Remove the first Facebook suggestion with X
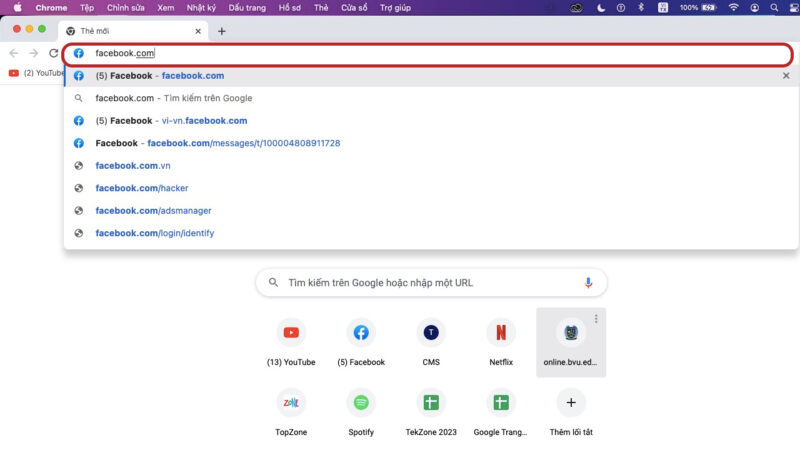This screenshot has width=800, height=450. (x=786, y=76)
